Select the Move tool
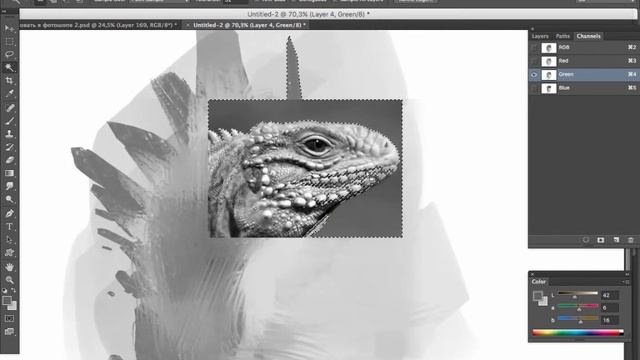This screenshot has width=640, height=360. pyautogui.click(x=9, y=28)
